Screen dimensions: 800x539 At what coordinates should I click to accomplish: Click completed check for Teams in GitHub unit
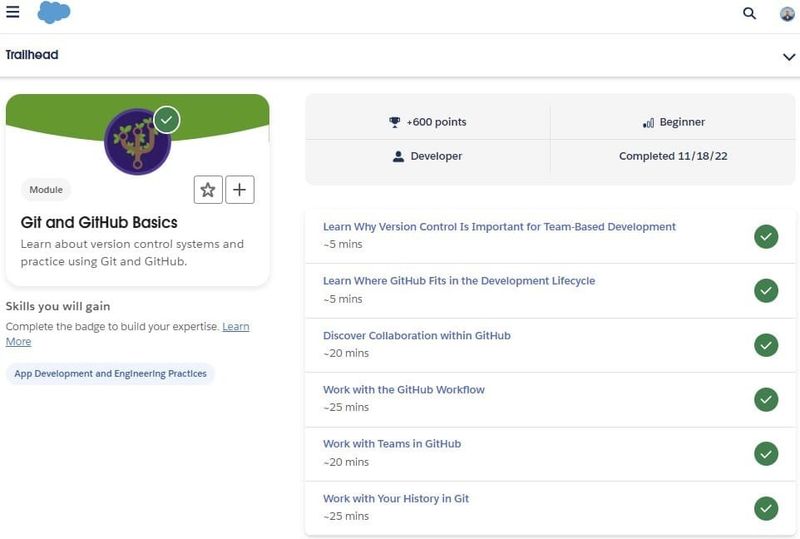coord(766,454)
